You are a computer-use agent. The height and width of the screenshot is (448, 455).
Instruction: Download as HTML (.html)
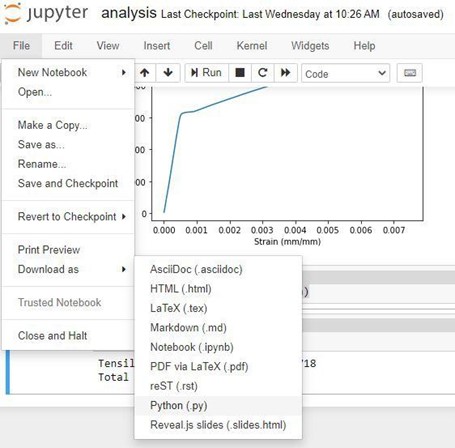(x=218, y=289)
